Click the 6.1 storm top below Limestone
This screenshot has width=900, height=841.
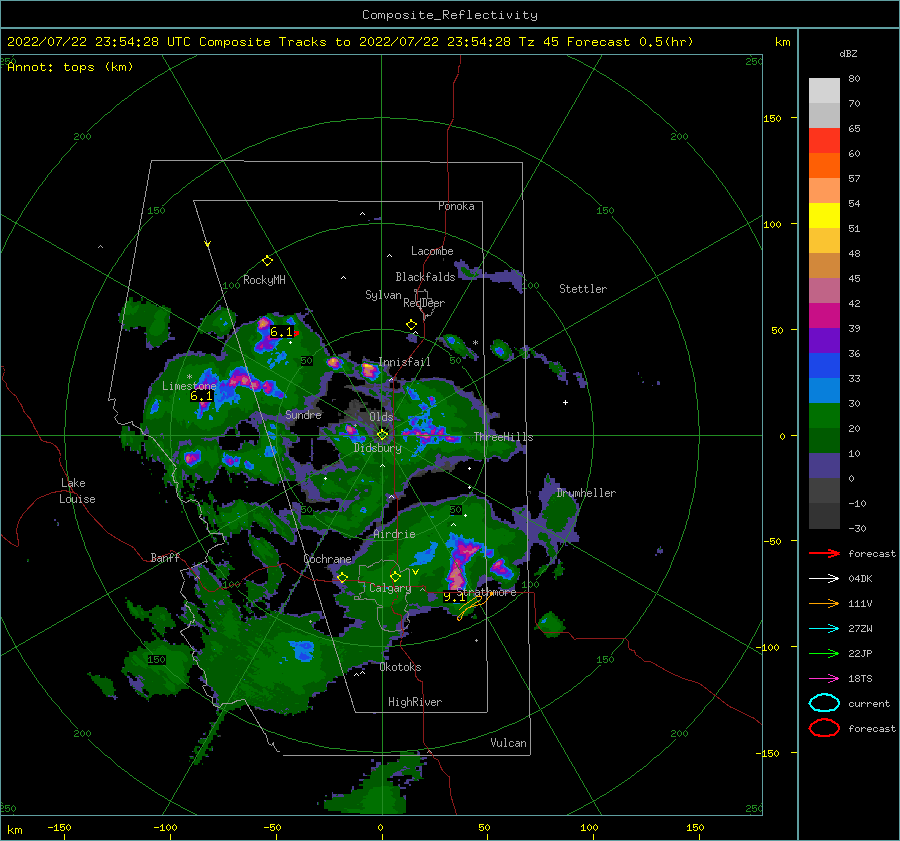click(x=201, y=396)
